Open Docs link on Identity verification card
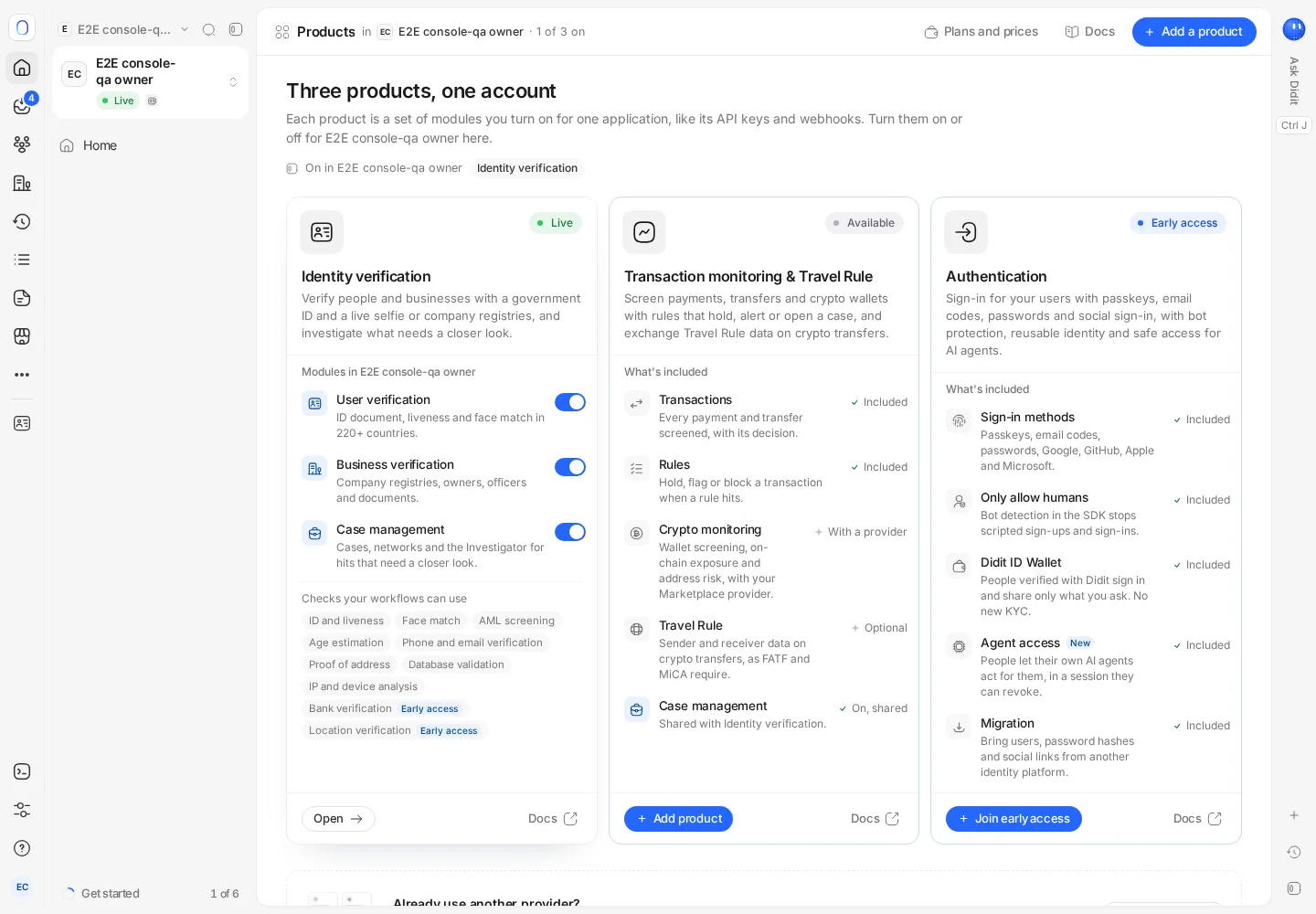Image resolution: width=1316 pixels, height=914 pixels. pyautogui.click(x=553, y=819)
